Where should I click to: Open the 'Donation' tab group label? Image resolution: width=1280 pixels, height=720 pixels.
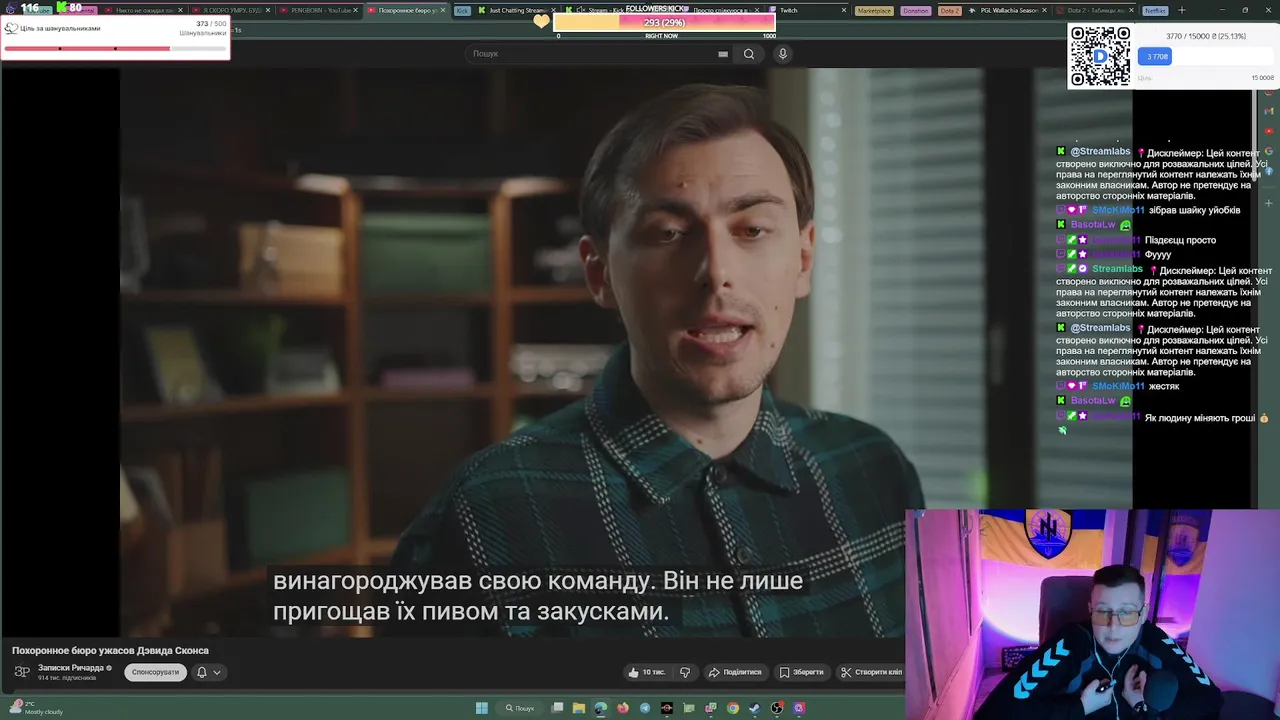(915, 10)
